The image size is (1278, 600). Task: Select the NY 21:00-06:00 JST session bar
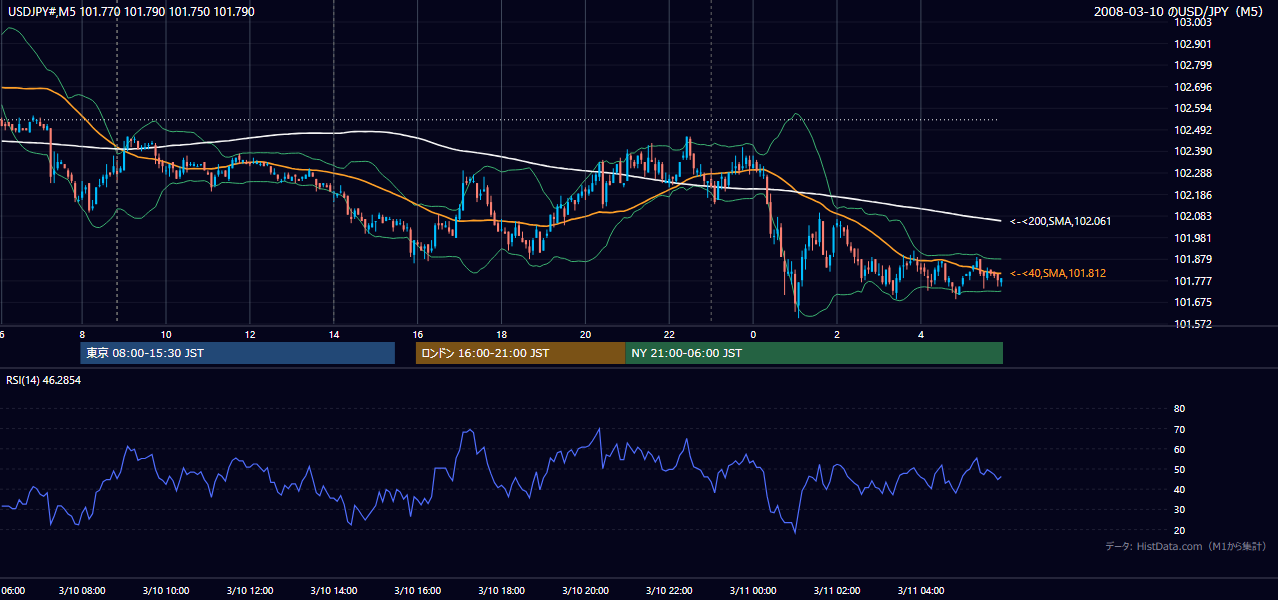814,353
